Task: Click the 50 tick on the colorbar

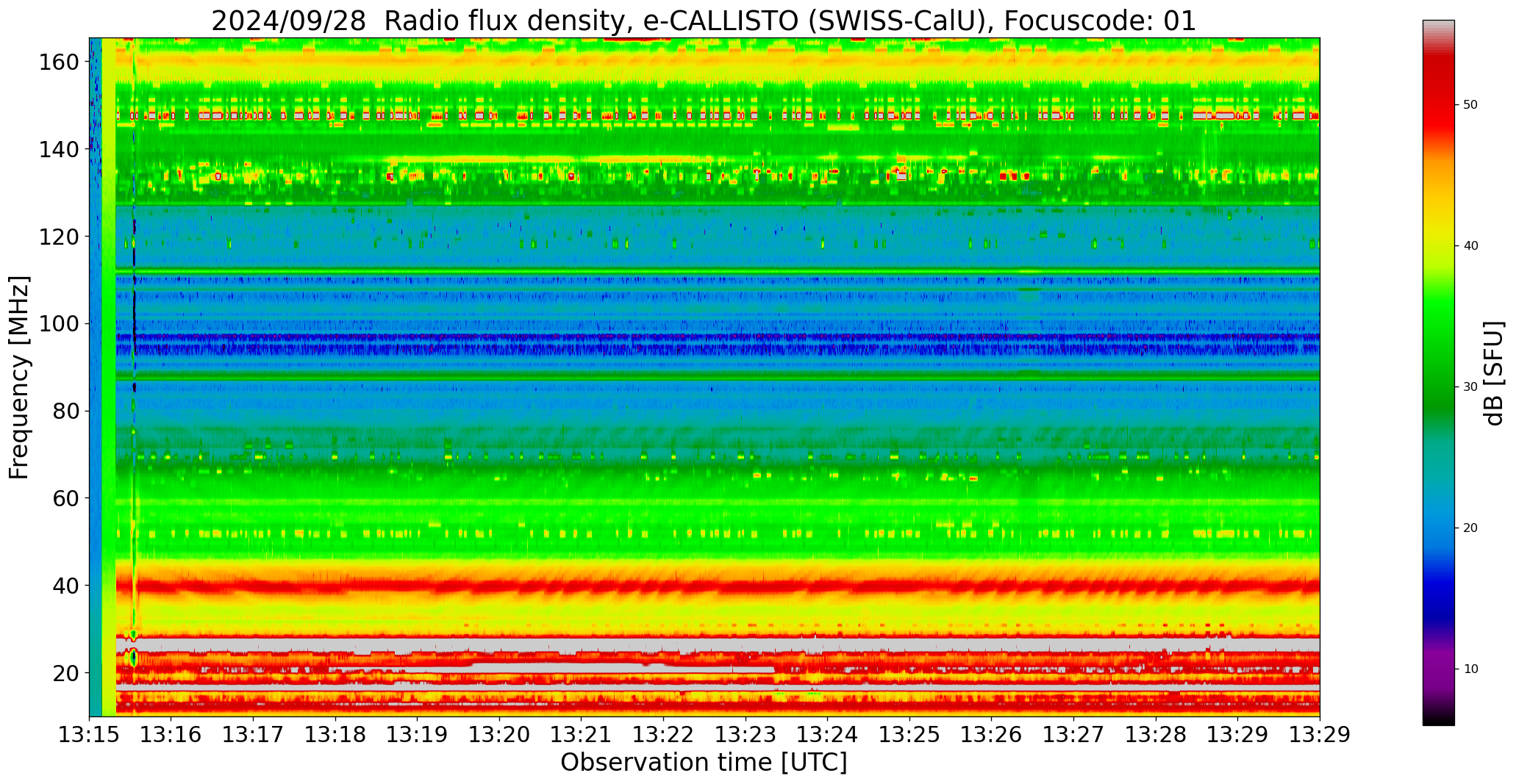Action: tap(1470, 105)
